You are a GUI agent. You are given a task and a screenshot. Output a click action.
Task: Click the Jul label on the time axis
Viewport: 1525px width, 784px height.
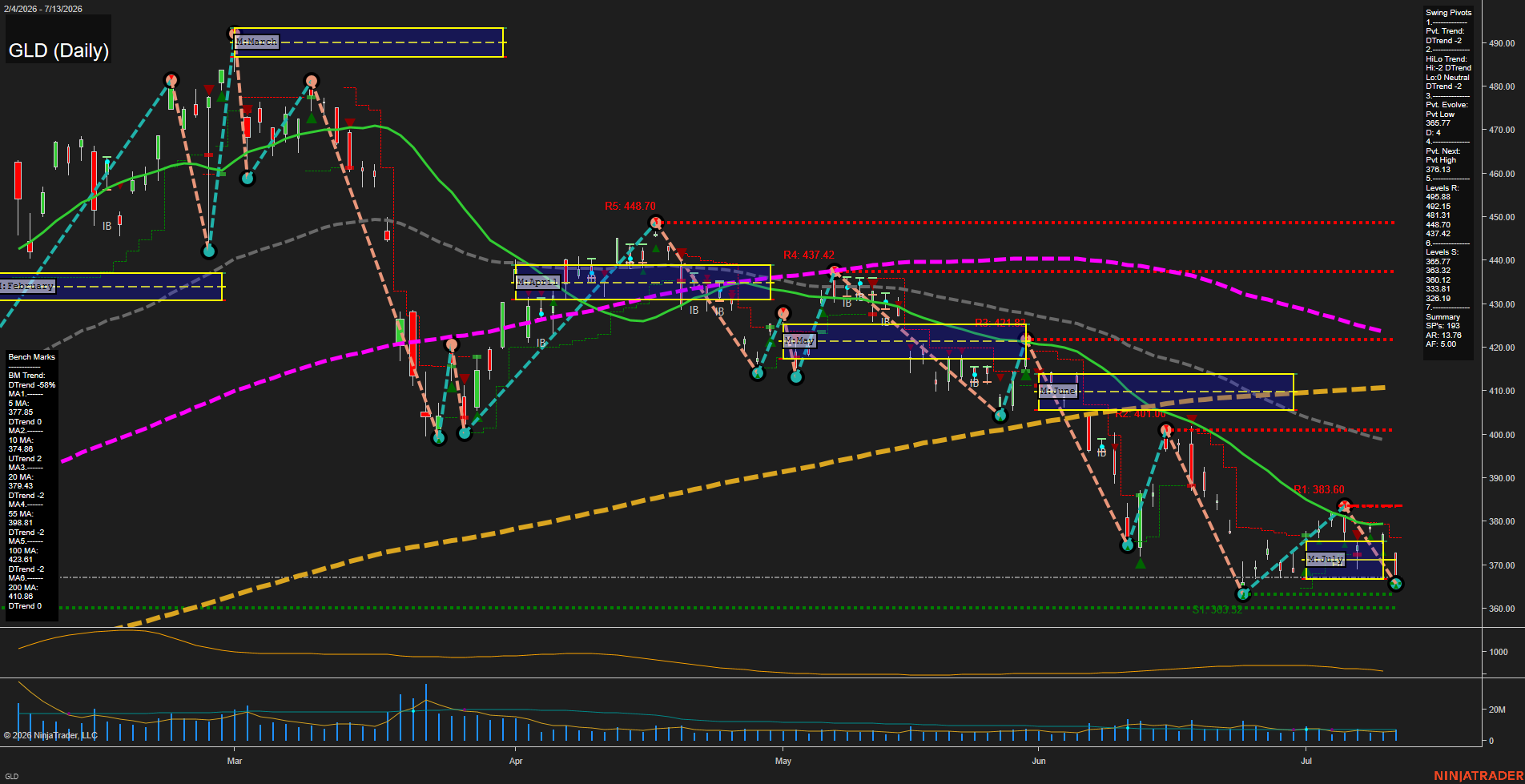tap(1306, 761)
